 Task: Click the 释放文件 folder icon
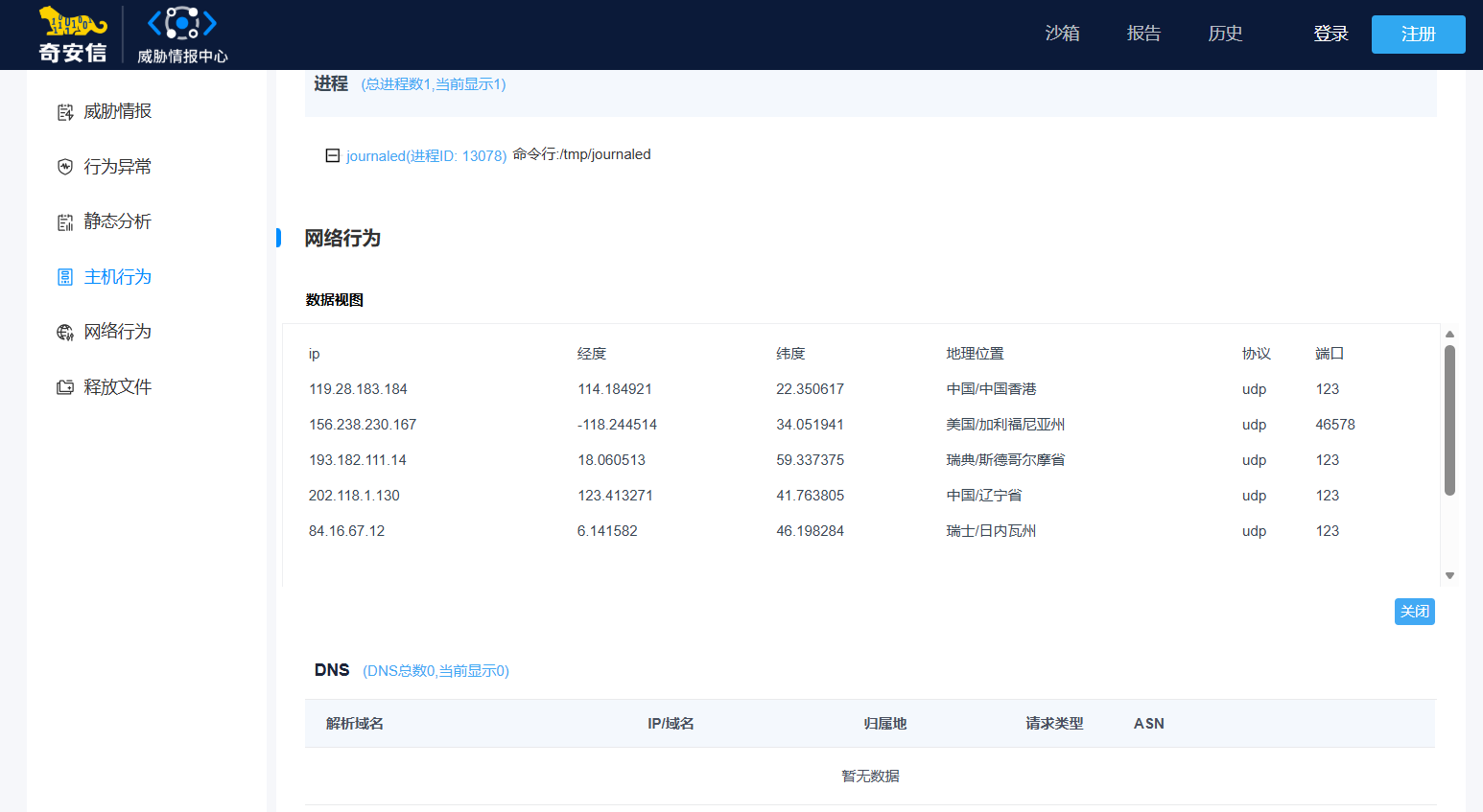coord(65,387)
